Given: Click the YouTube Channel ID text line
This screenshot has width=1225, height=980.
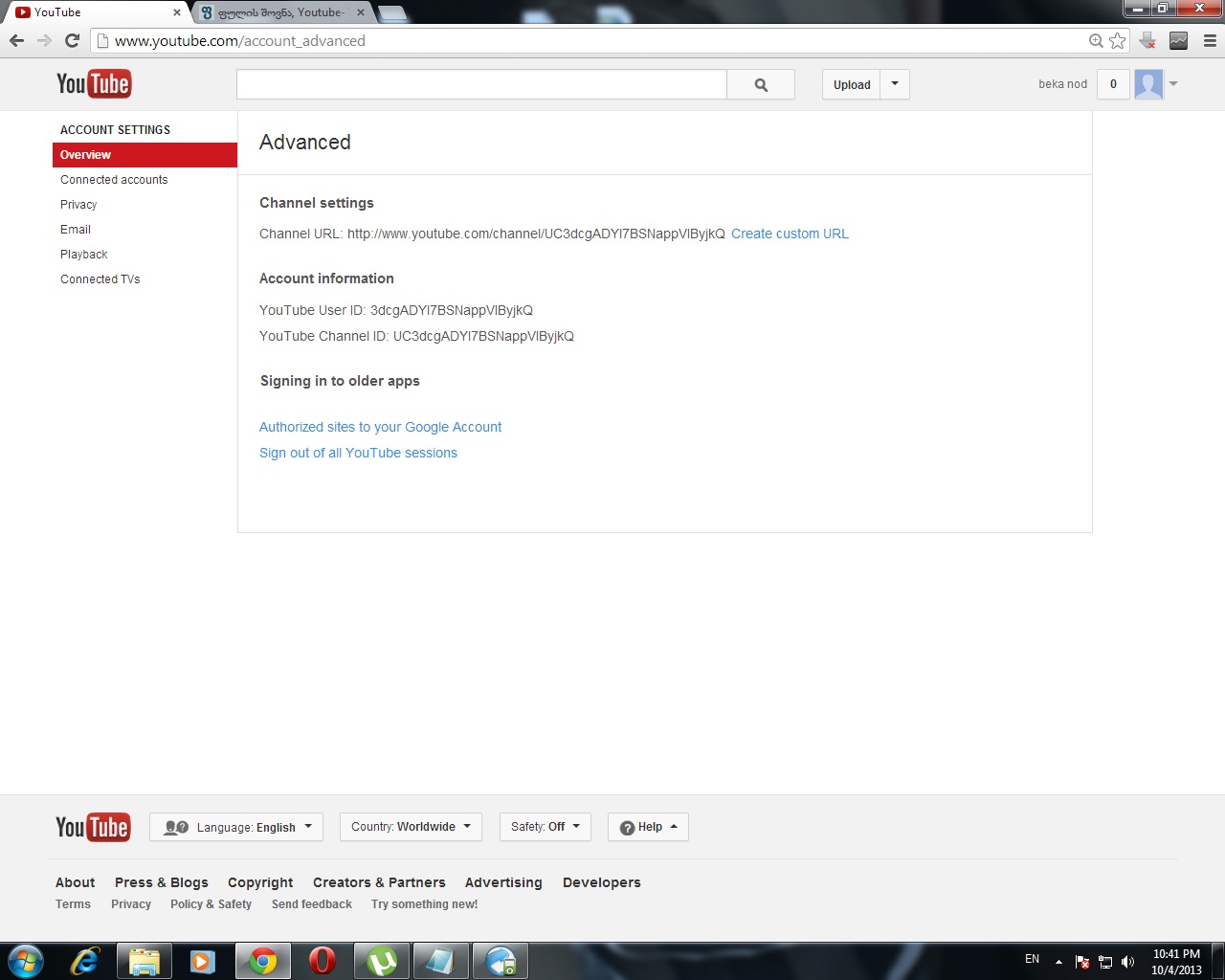Looking at the screenshot, I should (416, 336).
